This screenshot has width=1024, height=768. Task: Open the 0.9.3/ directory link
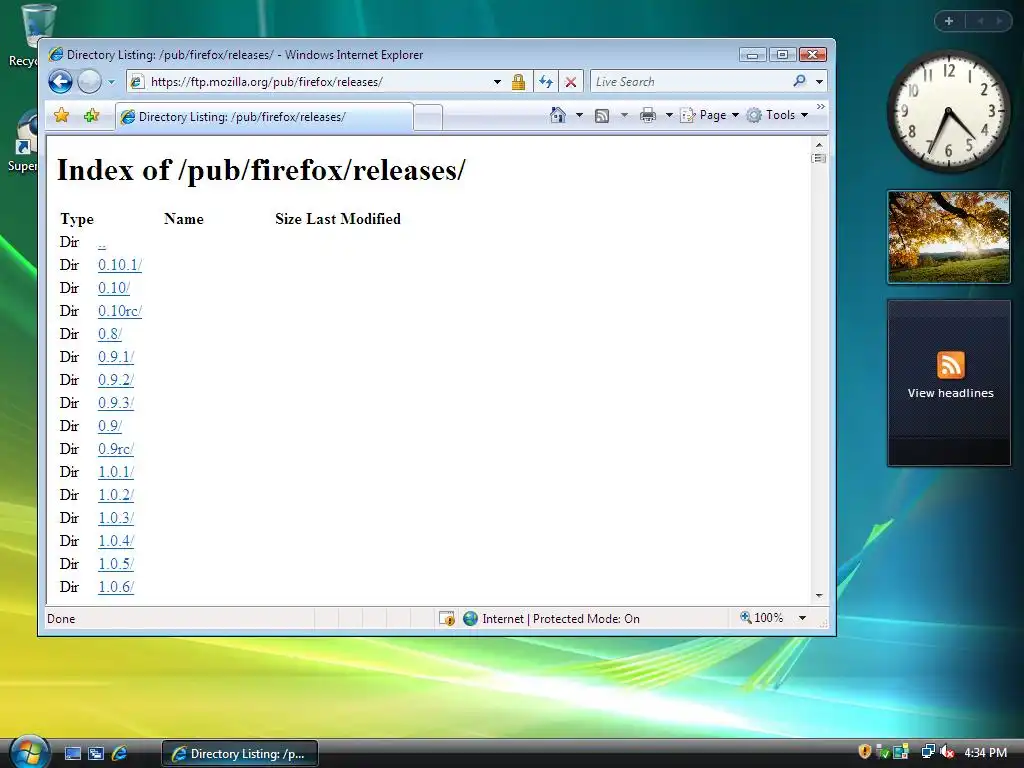click(x=116, y=403)
